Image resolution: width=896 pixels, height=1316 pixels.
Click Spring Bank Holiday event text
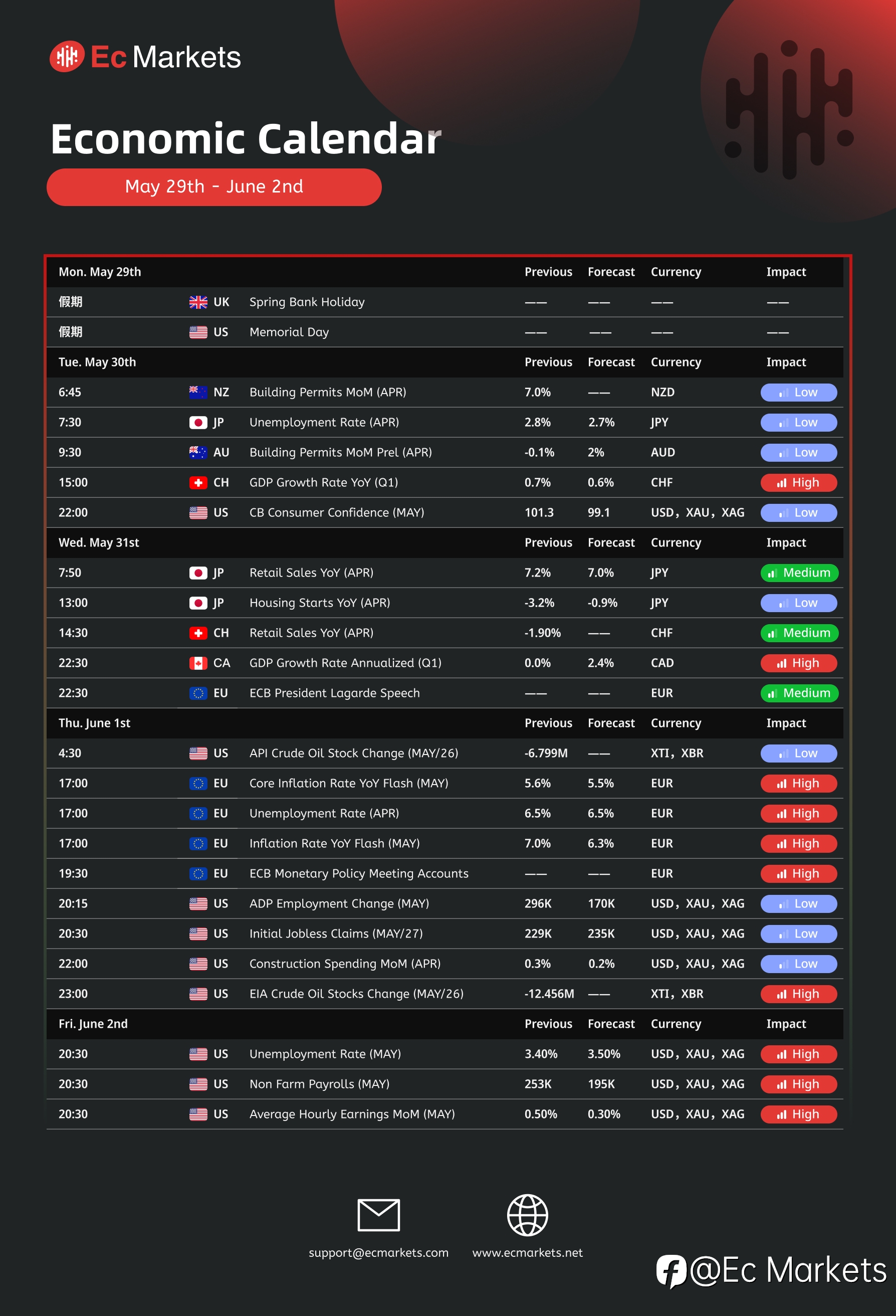[307, 302]
